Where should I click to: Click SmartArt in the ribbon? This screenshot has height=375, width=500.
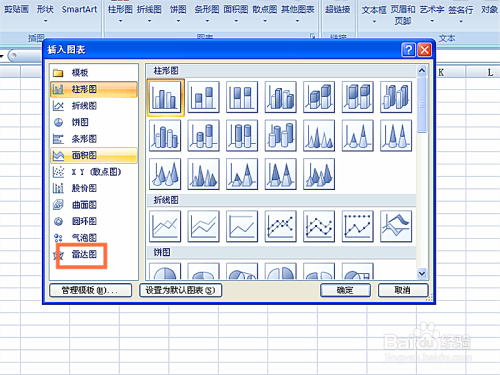[79, 9]
